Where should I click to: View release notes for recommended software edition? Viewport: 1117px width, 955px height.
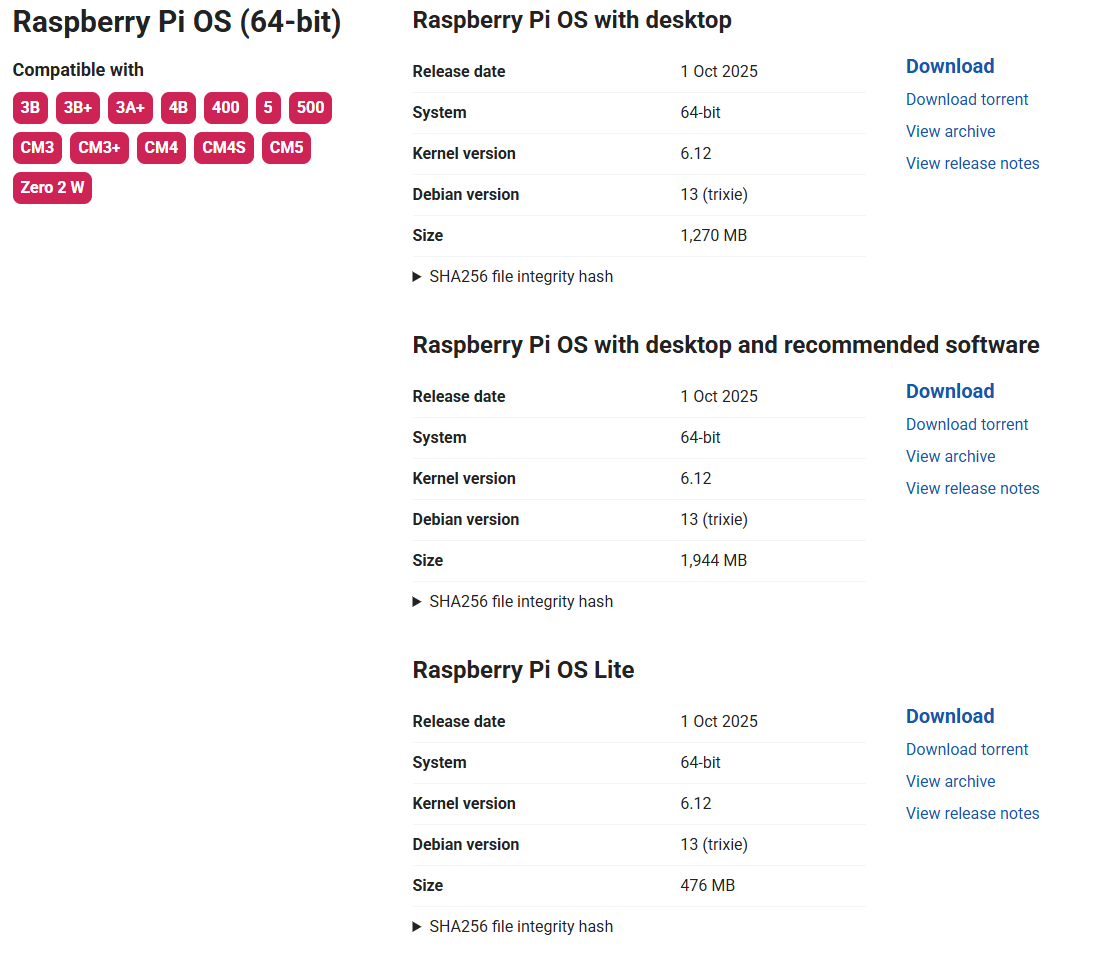[x=972, y=488]
